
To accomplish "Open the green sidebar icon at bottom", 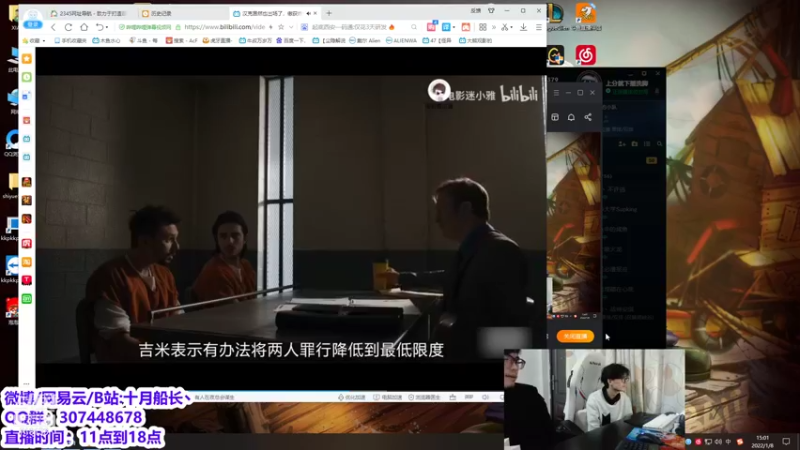I will tap(27, 298).
